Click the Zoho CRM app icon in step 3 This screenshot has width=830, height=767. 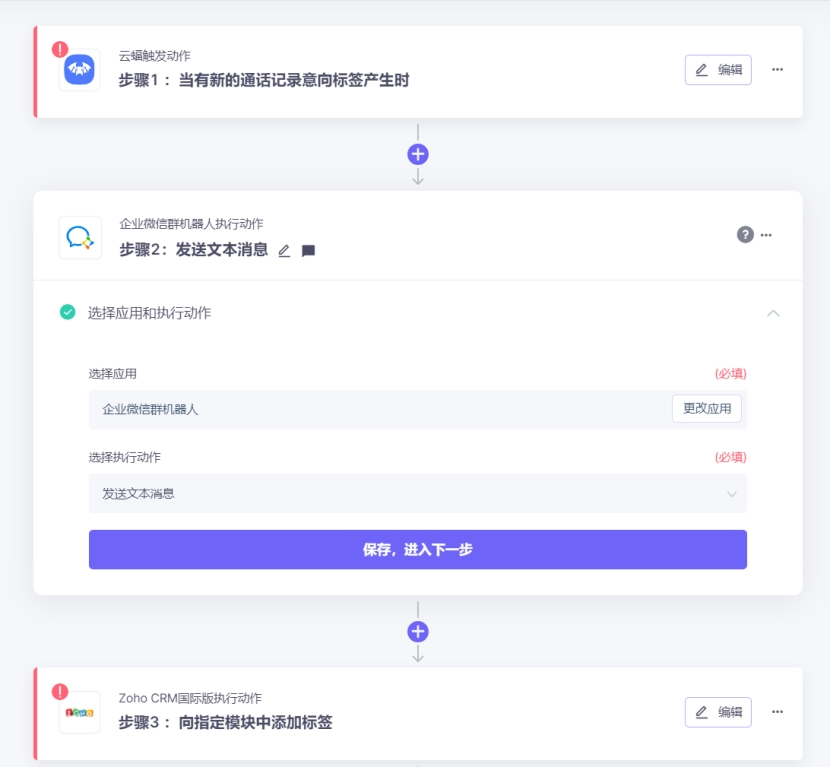(x=79, y=712)
